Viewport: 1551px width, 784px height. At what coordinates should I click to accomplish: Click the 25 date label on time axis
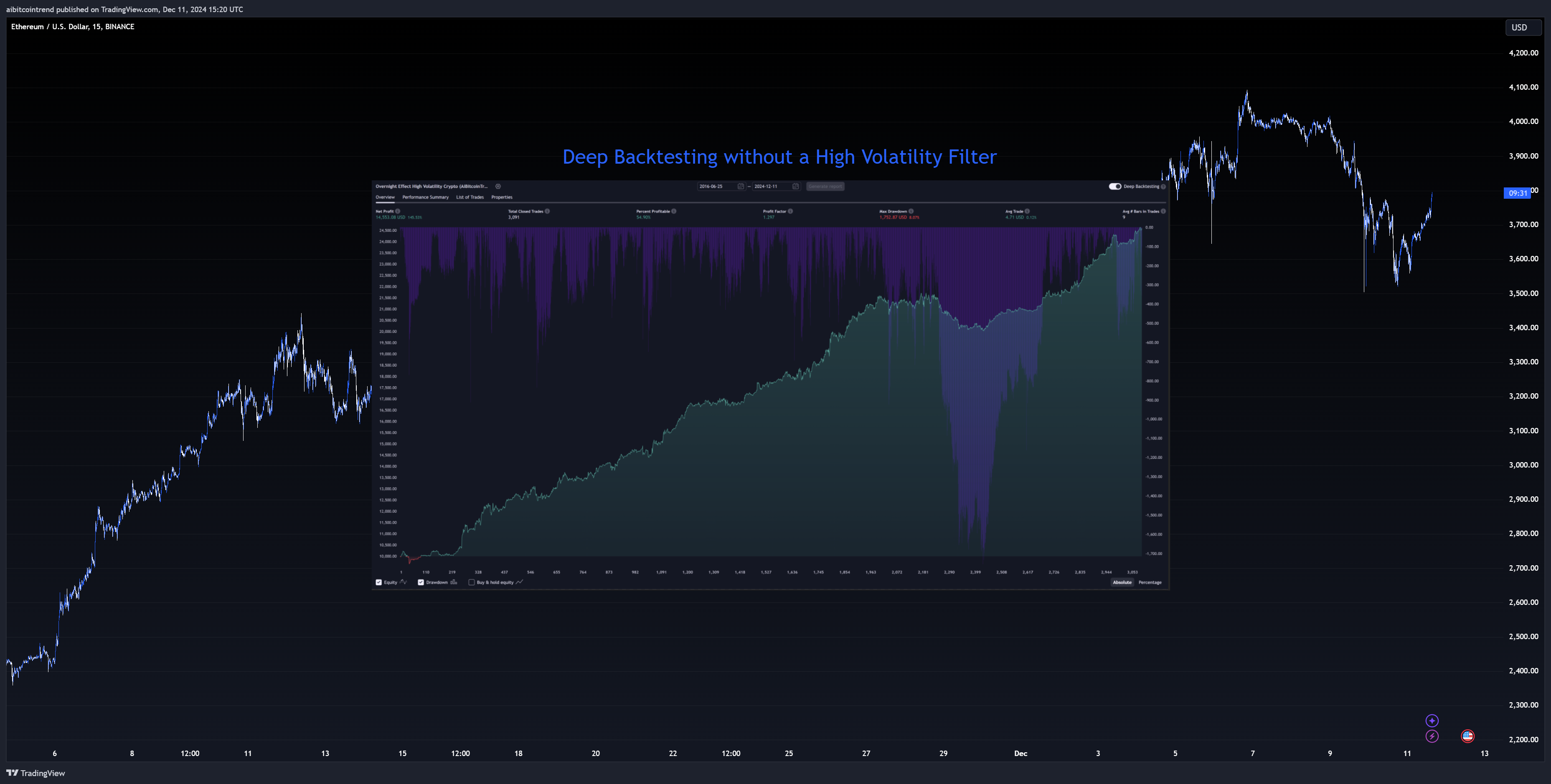coord(789,753)
